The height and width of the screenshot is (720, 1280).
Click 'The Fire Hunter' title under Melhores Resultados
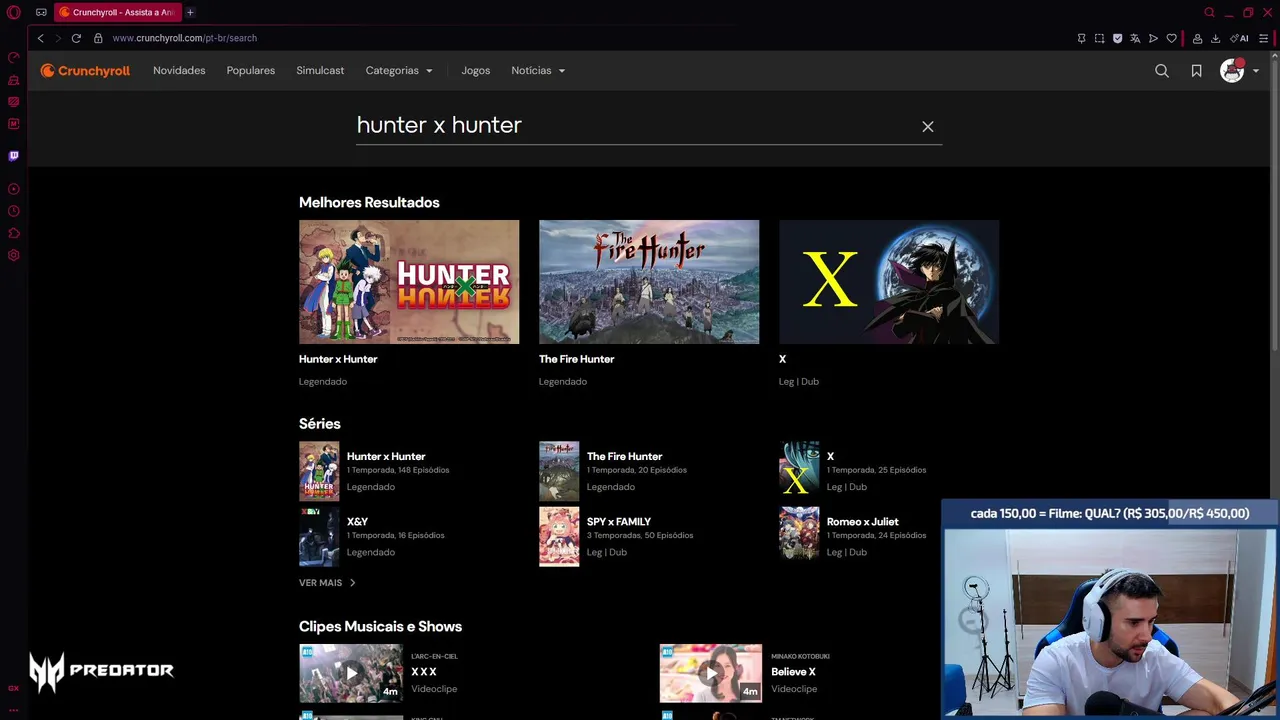(577, 359)
